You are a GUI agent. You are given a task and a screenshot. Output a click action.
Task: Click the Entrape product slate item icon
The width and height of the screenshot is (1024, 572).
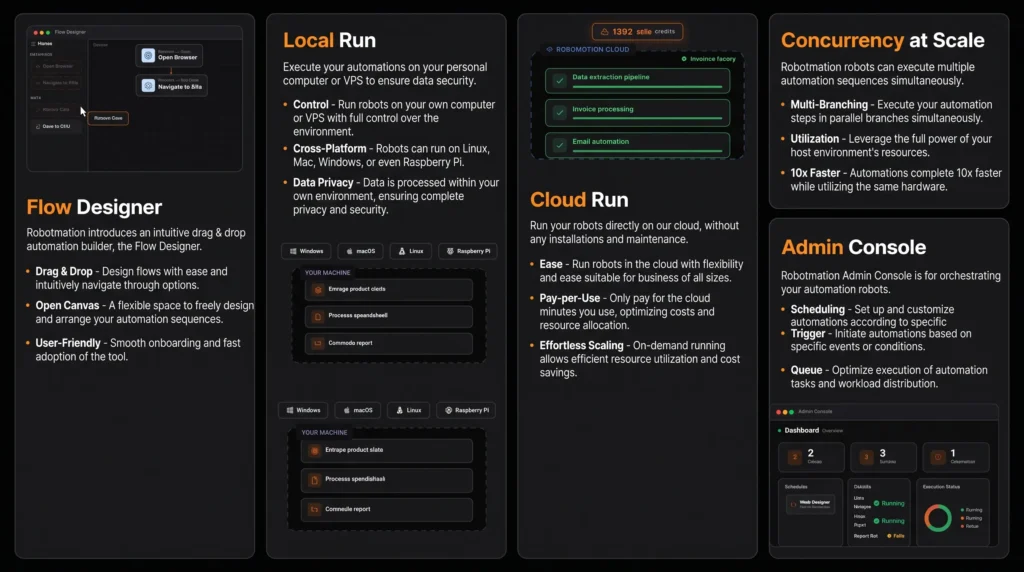coord(315,450)
